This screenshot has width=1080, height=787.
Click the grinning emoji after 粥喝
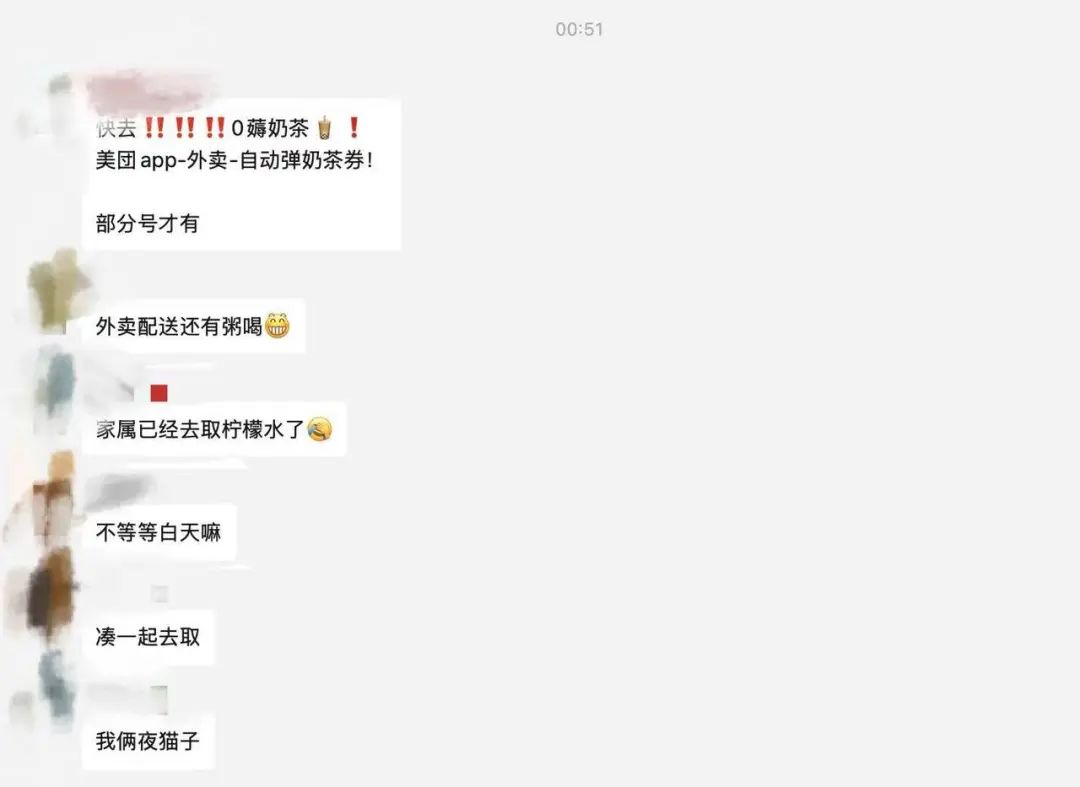click(x=277, y=326)
